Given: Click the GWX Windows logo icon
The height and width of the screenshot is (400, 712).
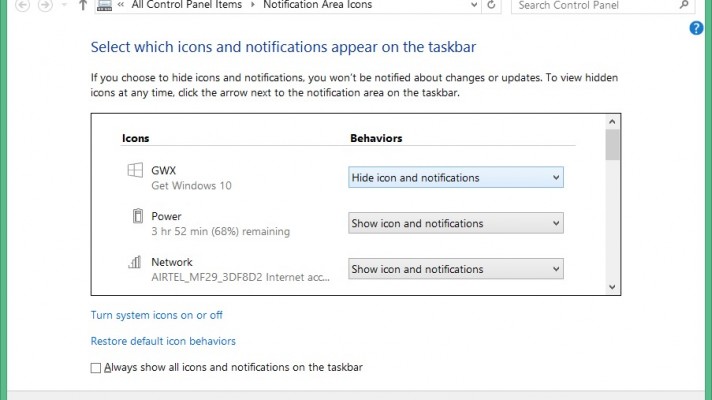Looking at the screenshot, I should click(134, 171).
